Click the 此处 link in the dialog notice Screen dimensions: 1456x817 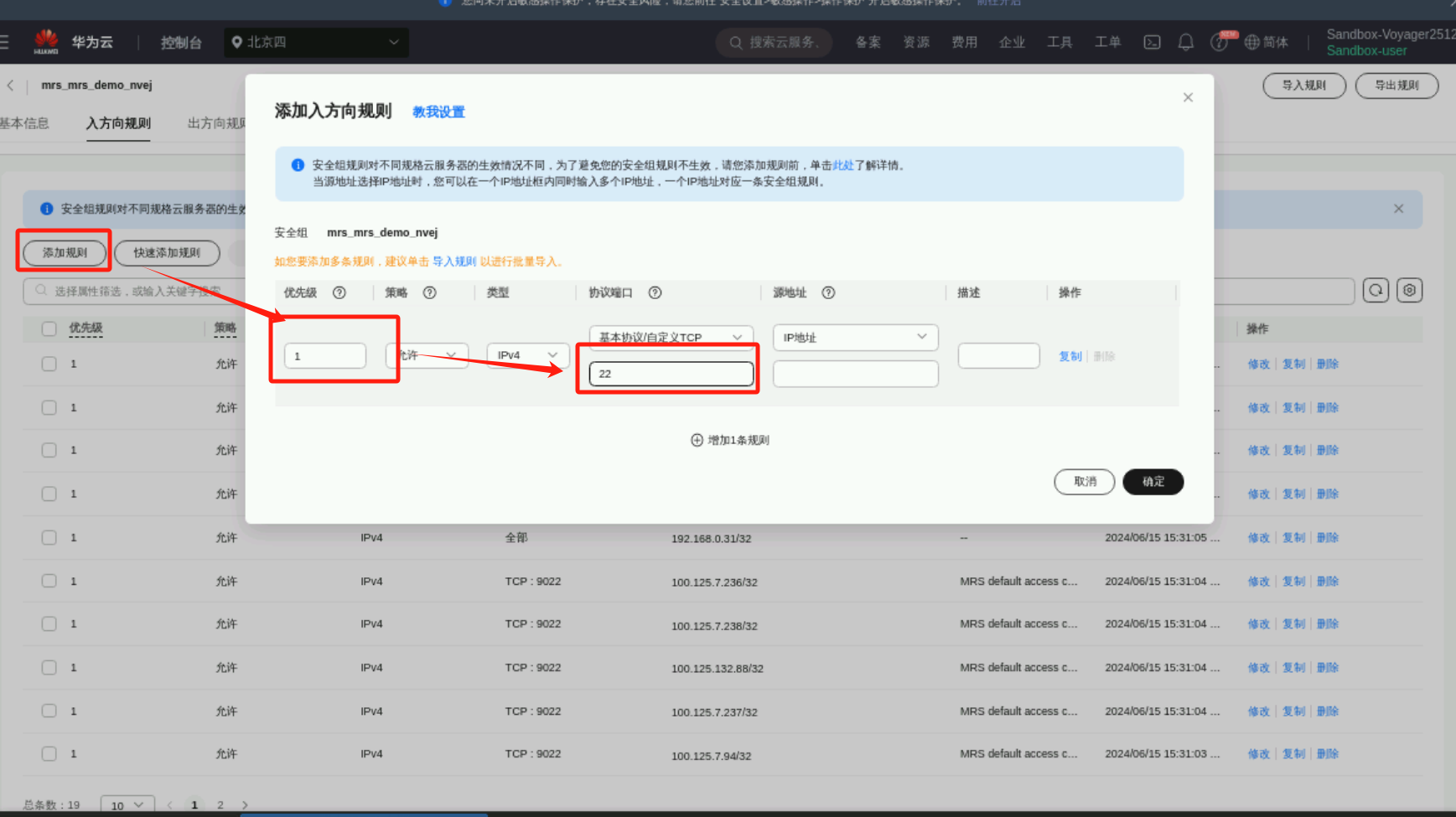click(842, 165)
